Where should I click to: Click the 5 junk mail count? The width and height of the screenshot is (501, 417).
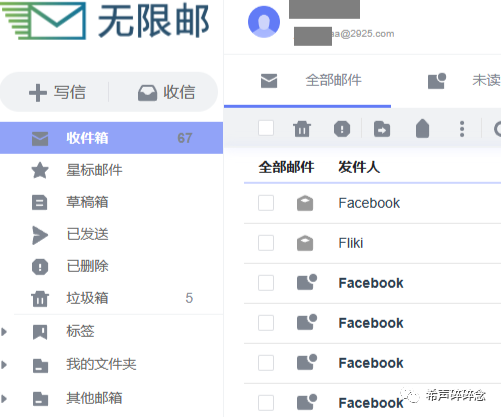pyautogui.click(x=189, y=298)
